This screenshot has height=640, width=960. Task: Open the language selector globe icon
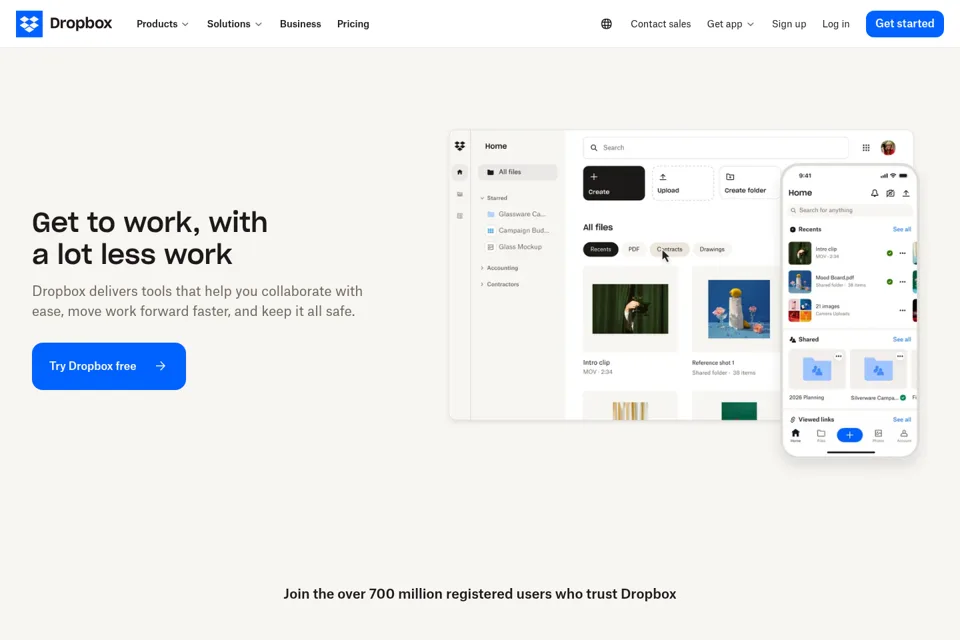[606, 24]
